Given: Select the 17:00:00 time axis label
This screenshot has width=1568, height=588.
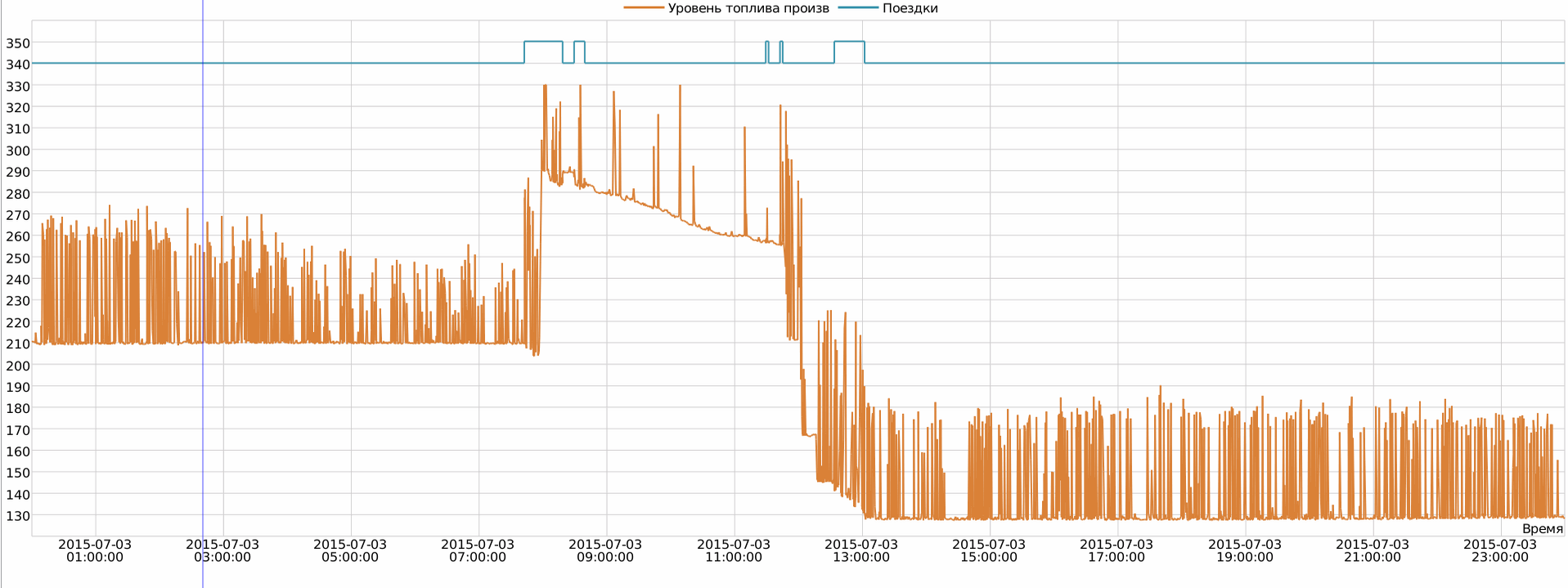Looking at the screenshot, I should tap(1116, 550).
